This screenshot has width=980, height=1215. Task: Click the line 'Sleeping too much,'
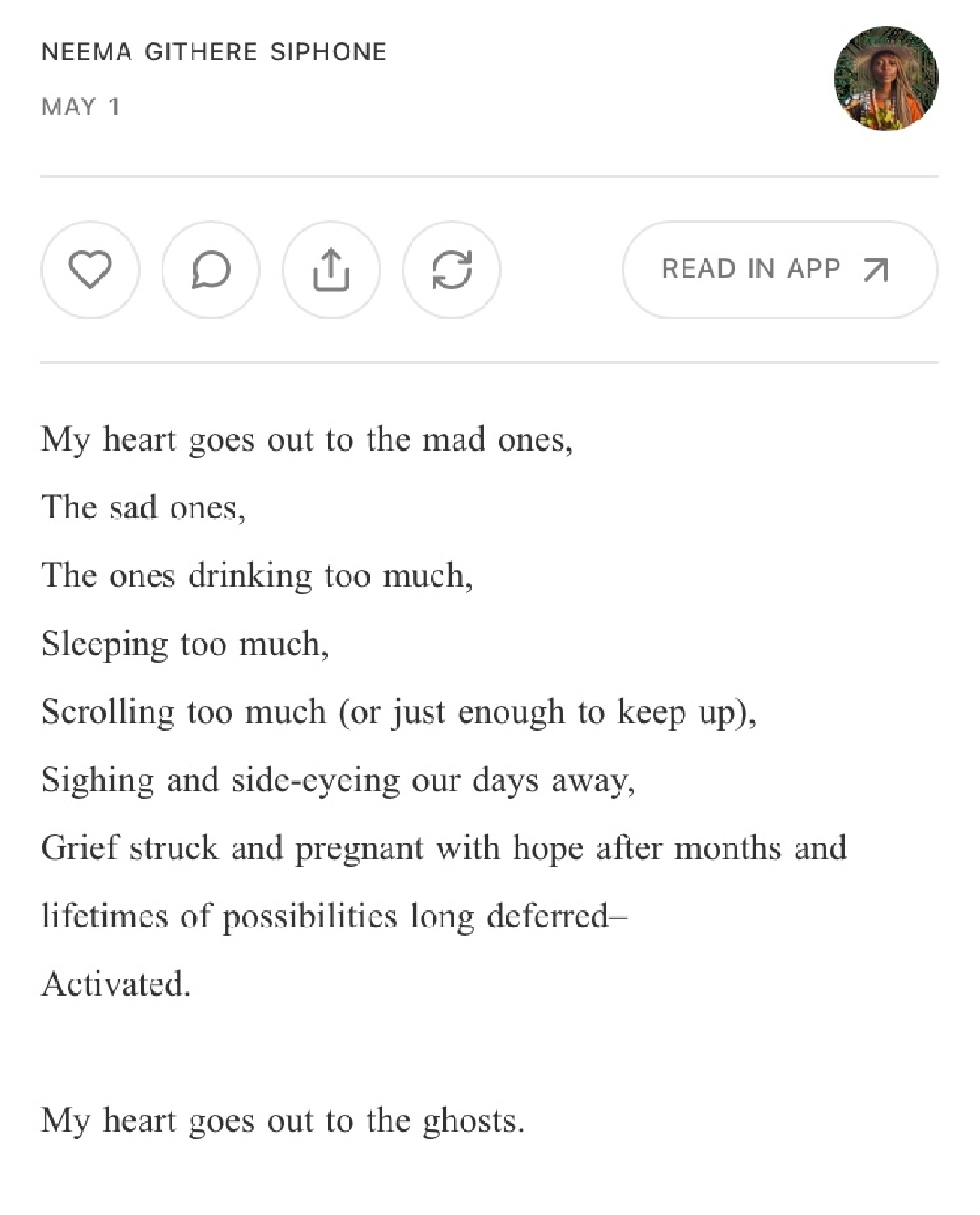(x=184, y=644)
